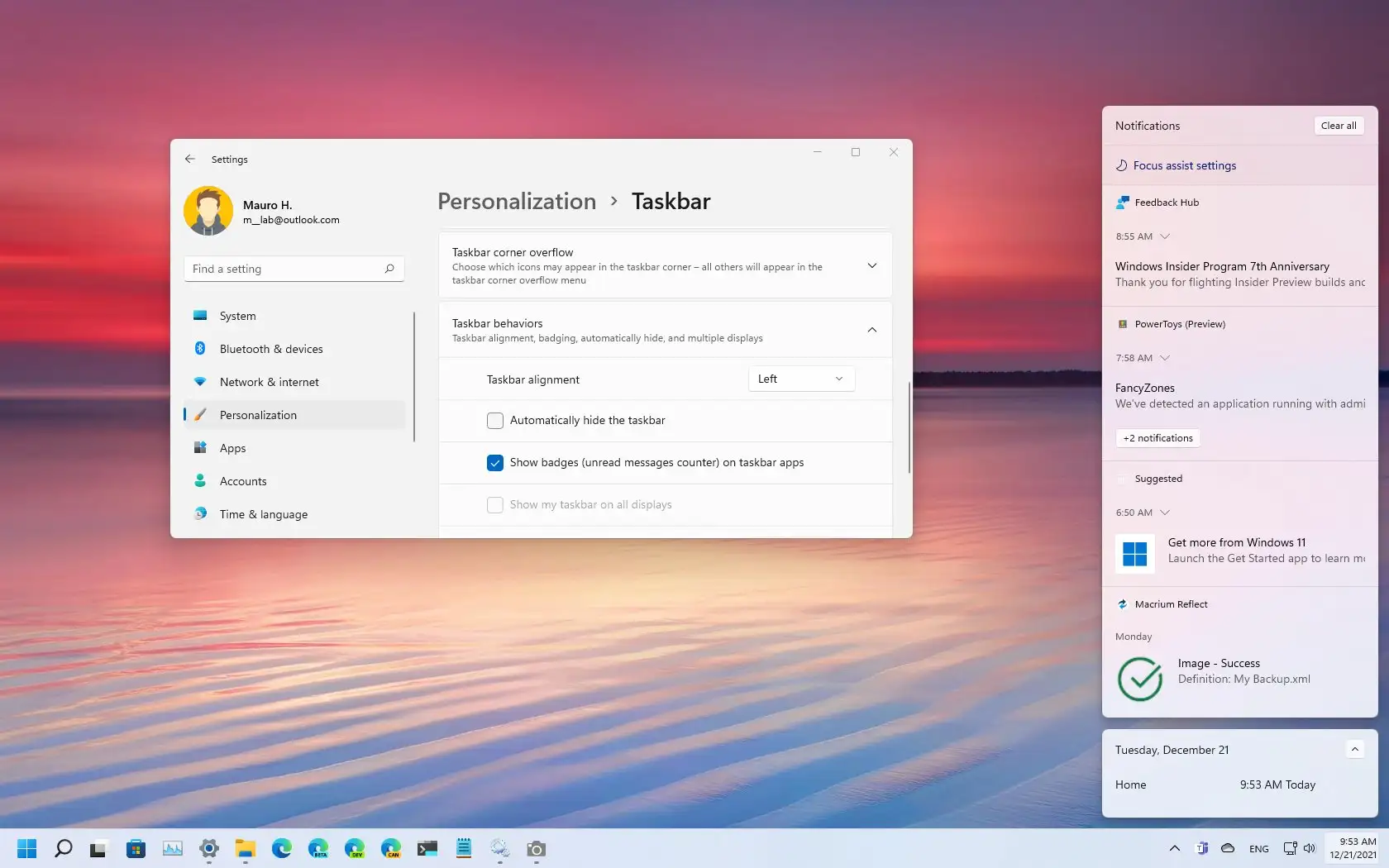The image size is (1389, 868).
Task: Launch File Explorer from the taskbar
Action: 245,849
